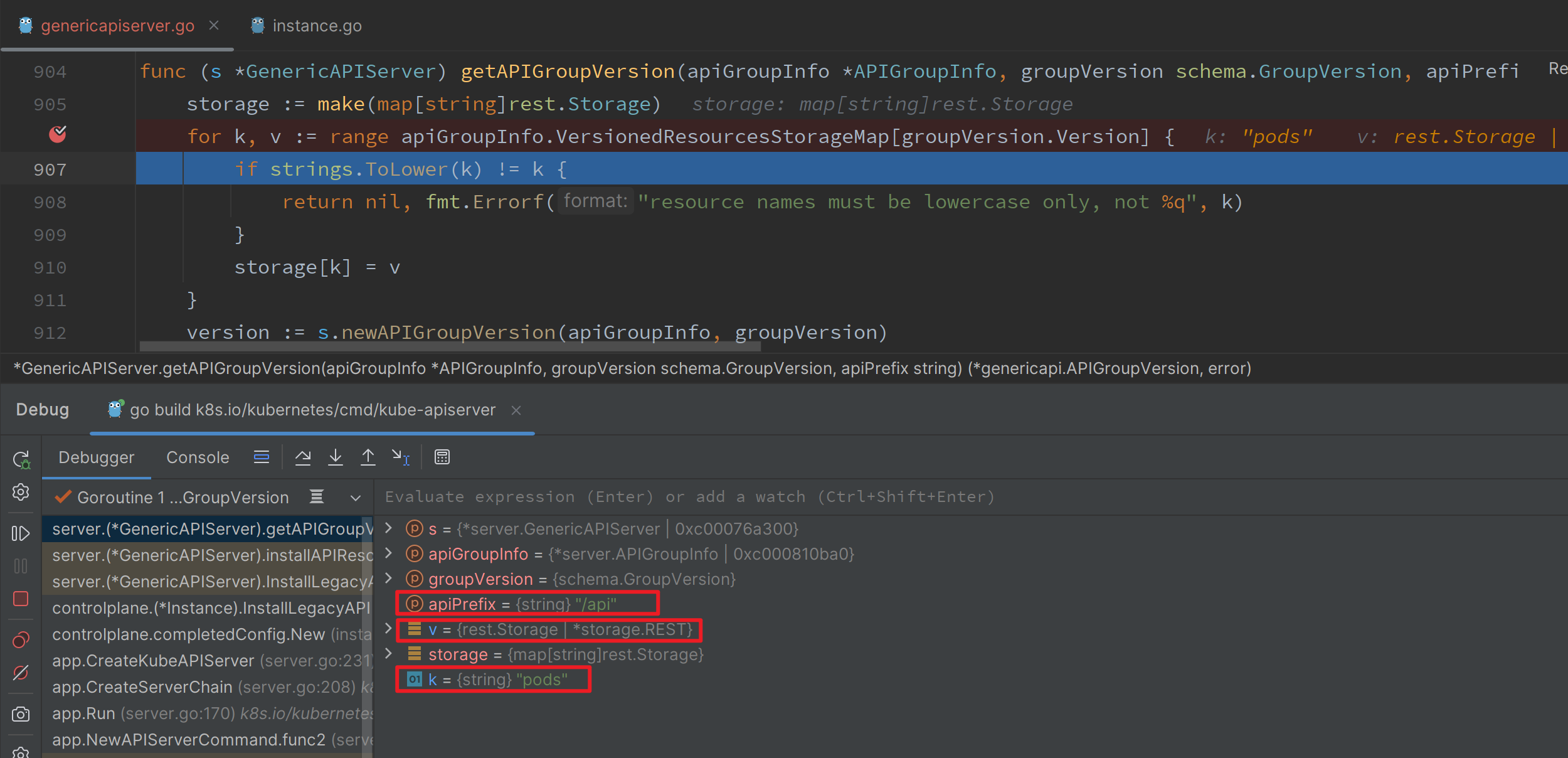Open Evaluate Expression calculator icon
Image resolution: width=1568 pixels, height=758 pixels.
pyautogui.click(x=442, y=457)
